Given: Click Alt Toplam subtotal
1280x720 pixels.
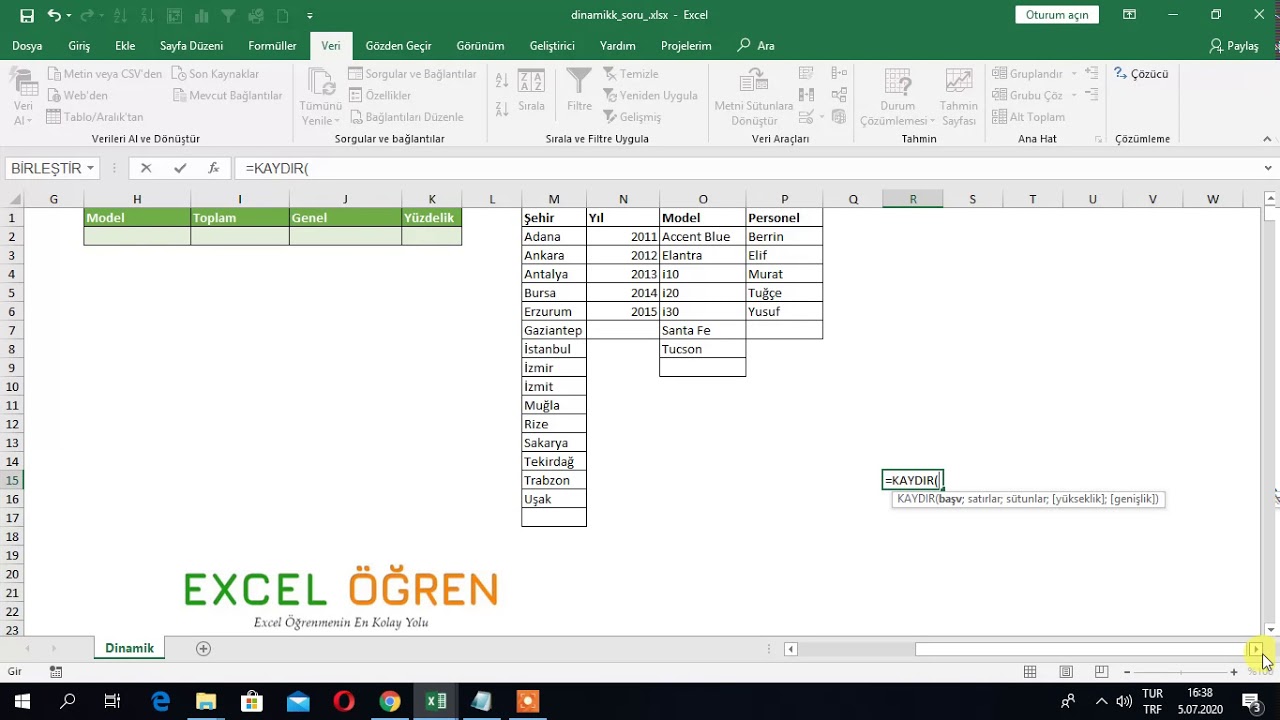Looking at the screenshot, I should (x=1028, y=117).
